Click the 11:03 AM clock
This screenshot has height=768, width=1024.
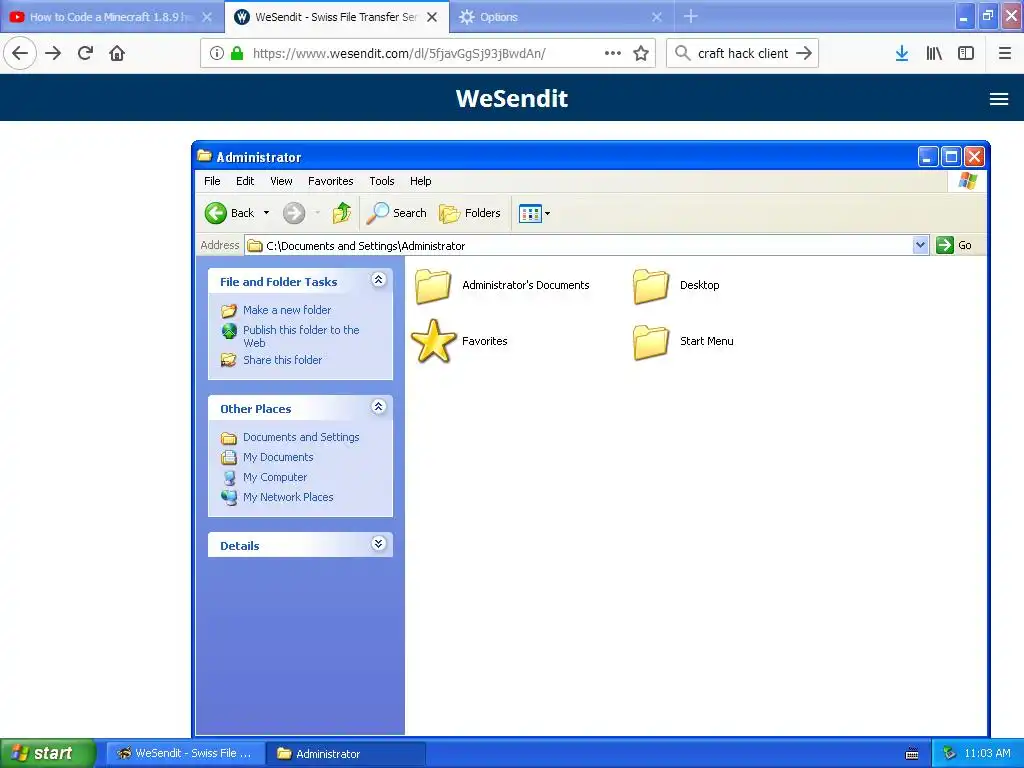(x=987, y=754)
